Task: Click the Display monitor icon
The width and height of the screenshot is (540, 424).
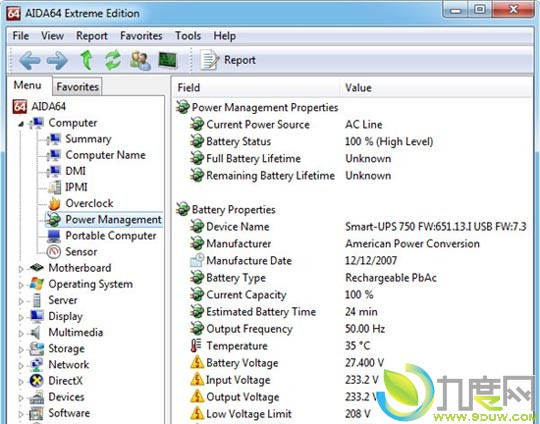Action: [x=37, y=316]
